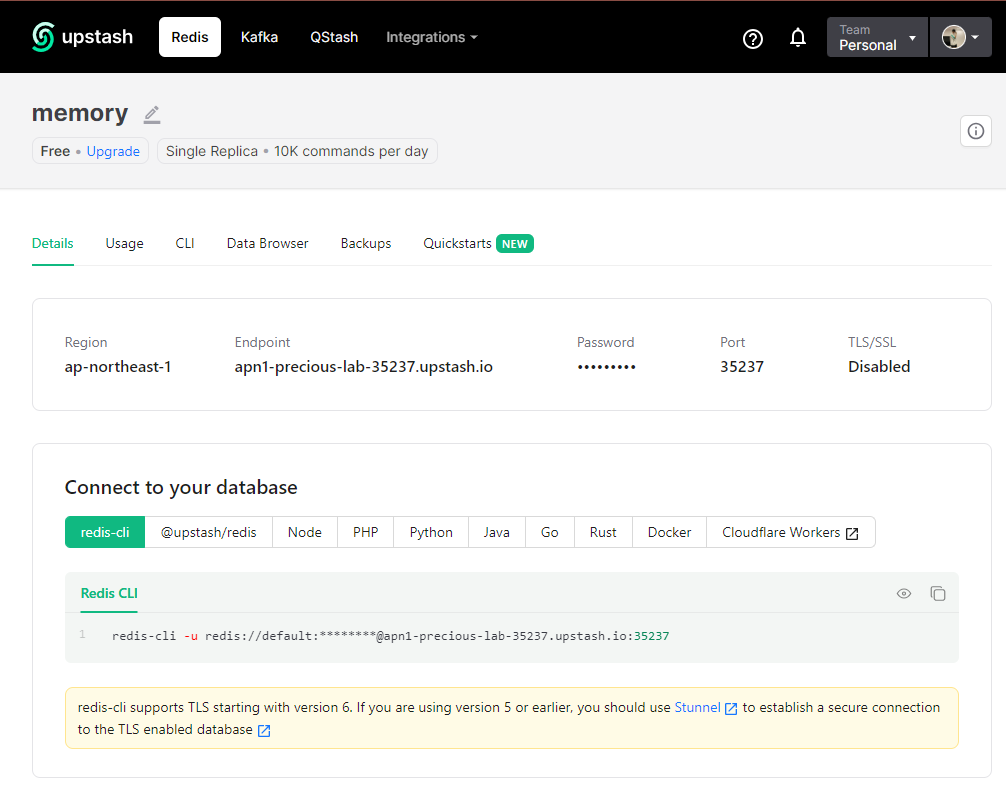Expand the Team Personal dropdown
The image size is (1006, 786).
(x=877, y=37)
